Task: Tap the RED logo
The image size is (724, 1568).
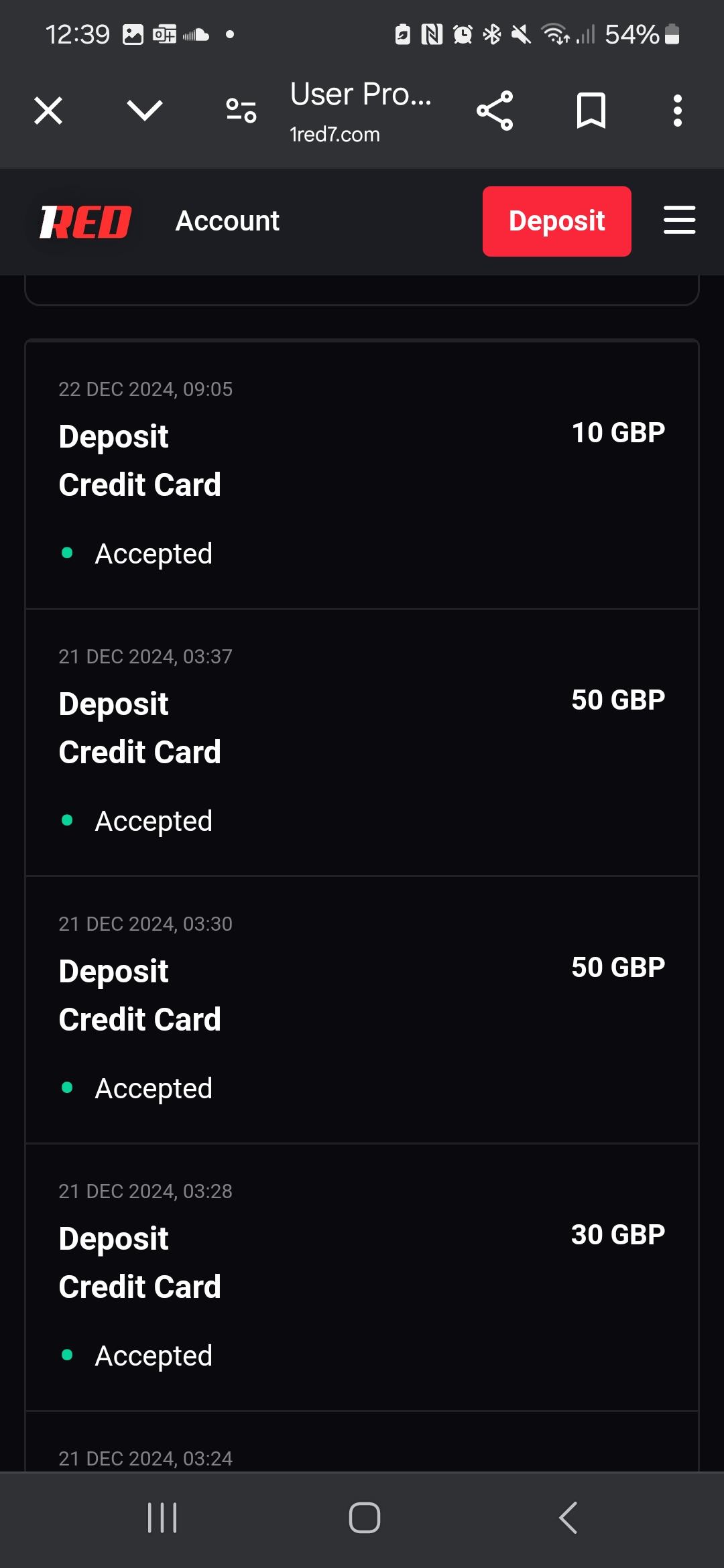Action: click(85, 222)
